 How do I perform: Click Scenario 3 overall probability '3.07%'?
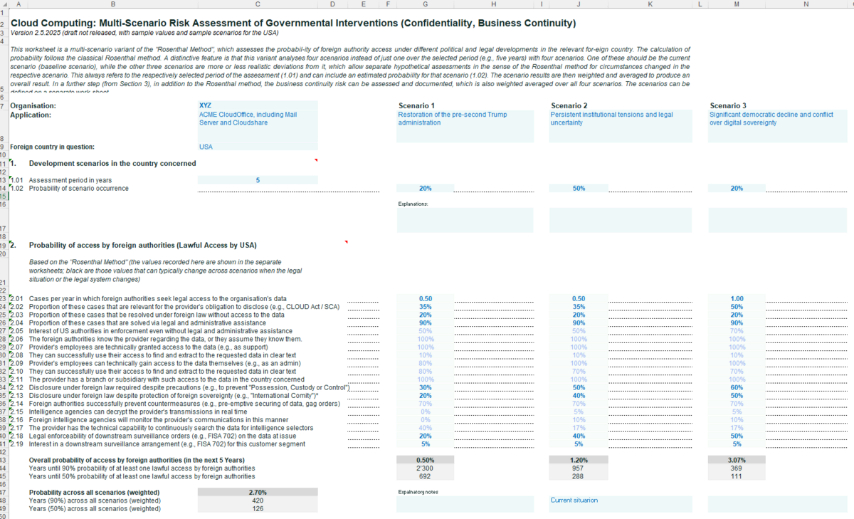tap(737, 460)
